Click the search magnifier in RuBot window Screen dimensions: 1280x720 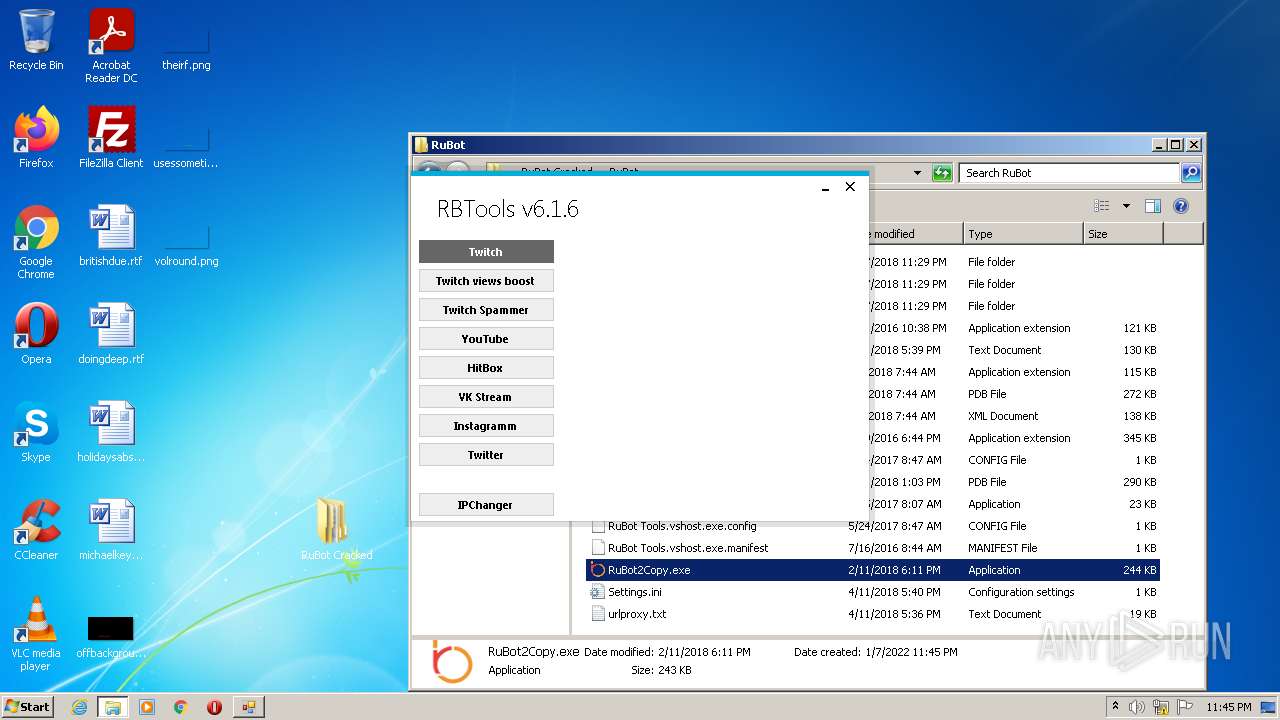(x=1190, y=173)
